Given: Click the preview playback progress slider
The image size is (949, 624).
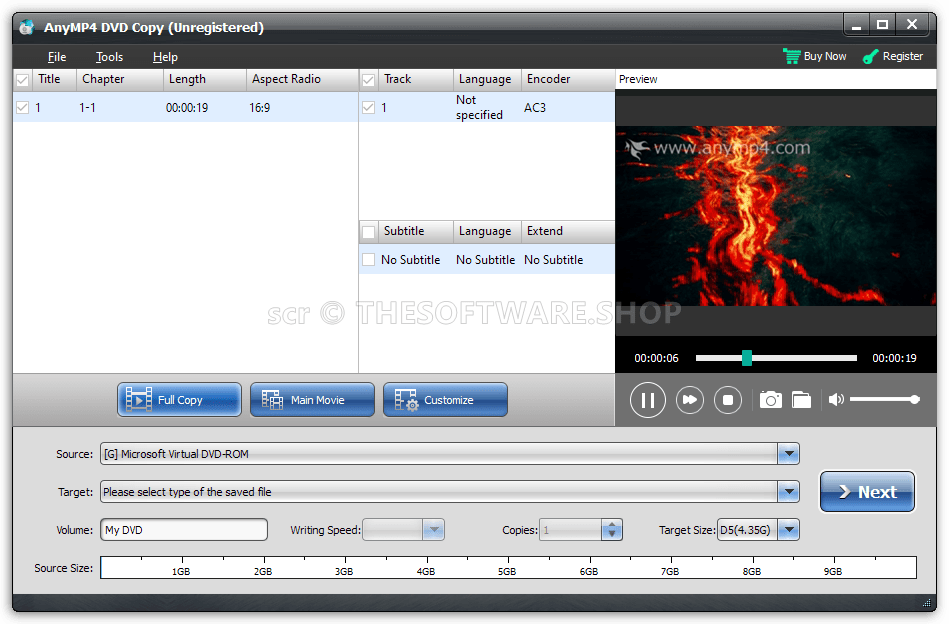Looking at the screenshot, I should pos(776,358).
